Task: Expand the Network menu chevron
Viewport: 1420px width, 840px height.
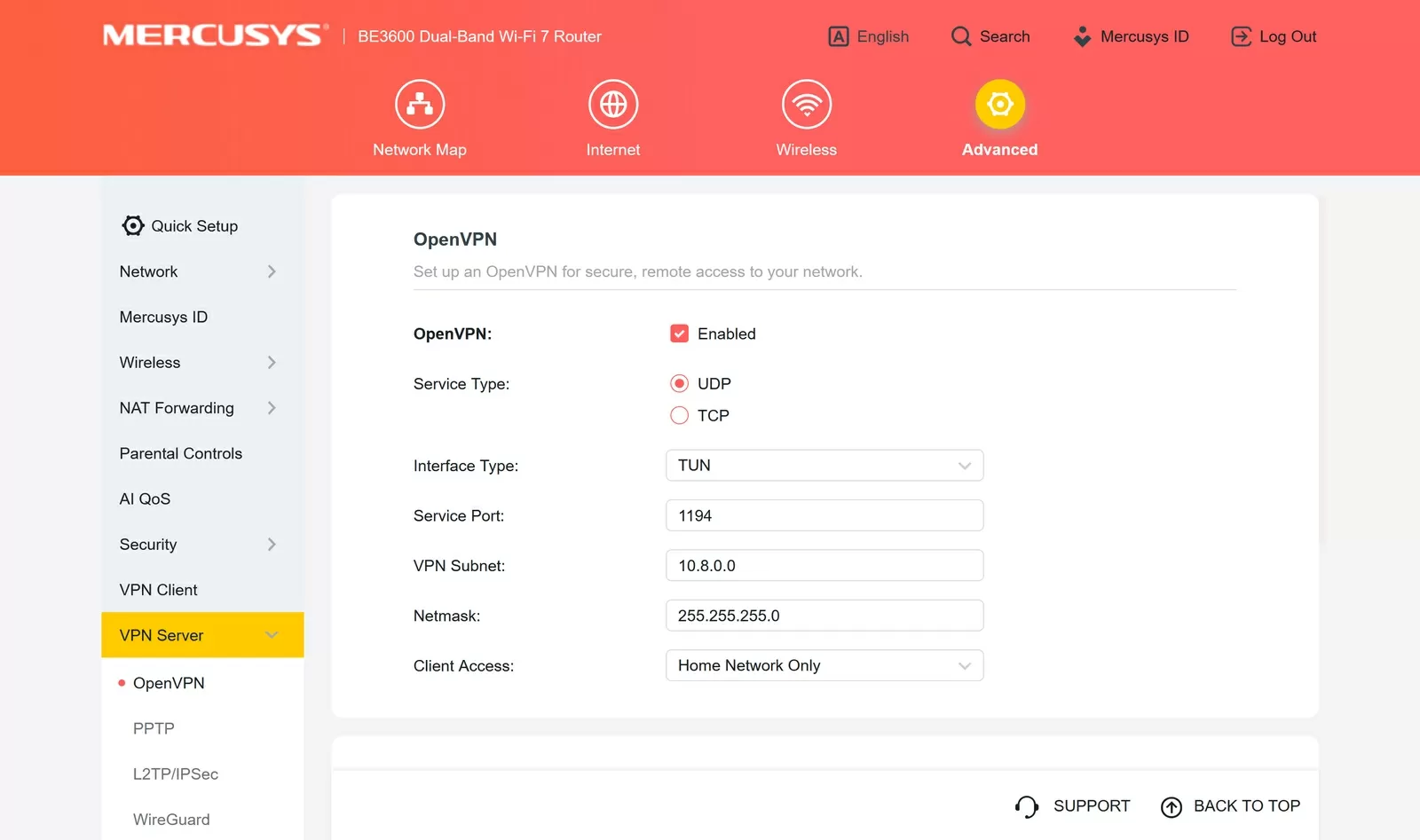Action: coord(272,271)
